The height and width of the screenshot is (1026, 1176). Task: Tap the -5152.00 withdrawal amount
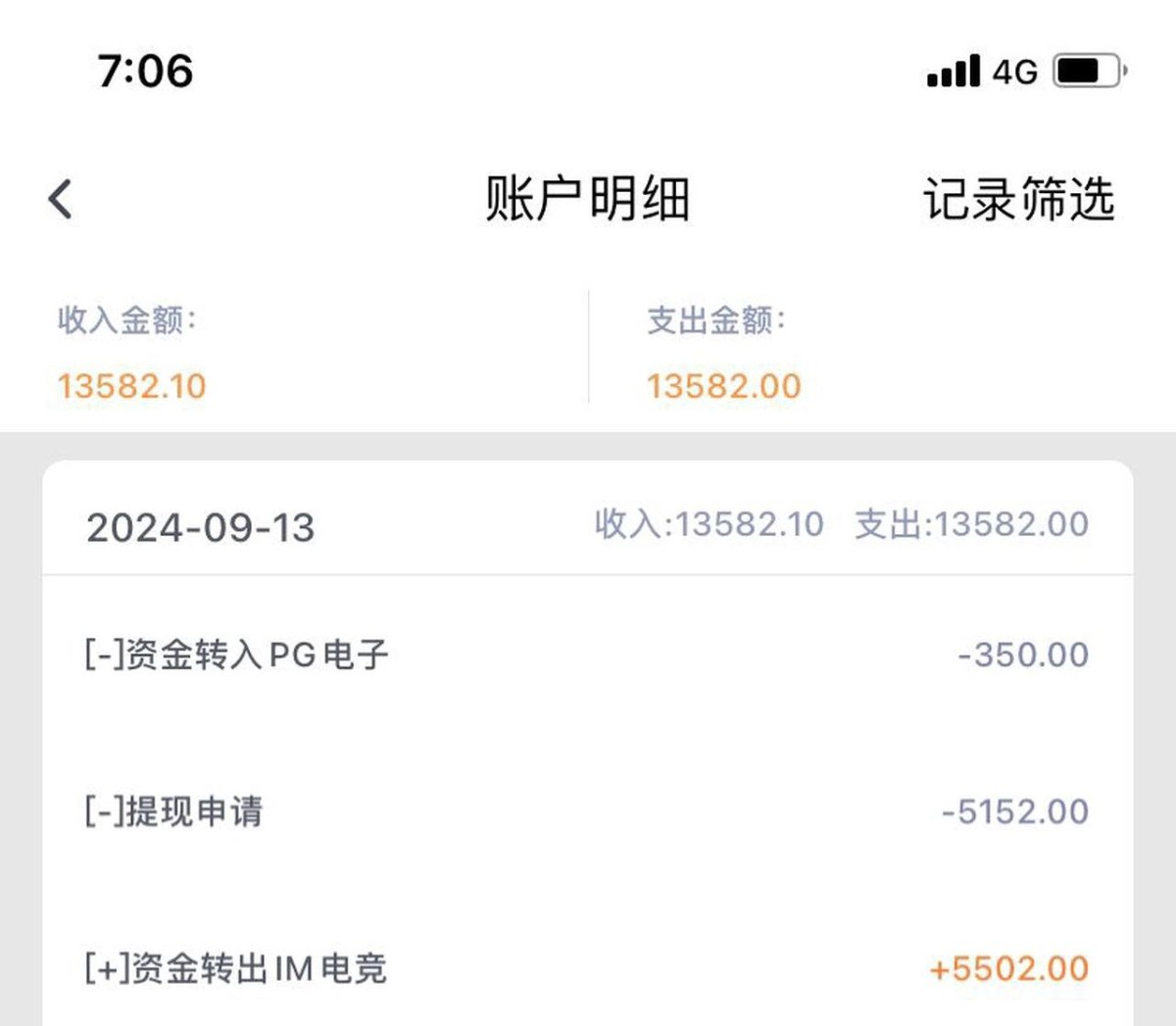tap(1015, 811)
